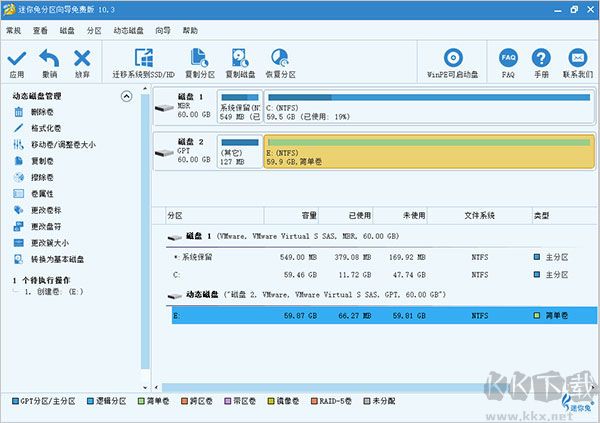Click the 已使用 column header
This screenshot has width=600, height=423.
click(x=346, y=216)
